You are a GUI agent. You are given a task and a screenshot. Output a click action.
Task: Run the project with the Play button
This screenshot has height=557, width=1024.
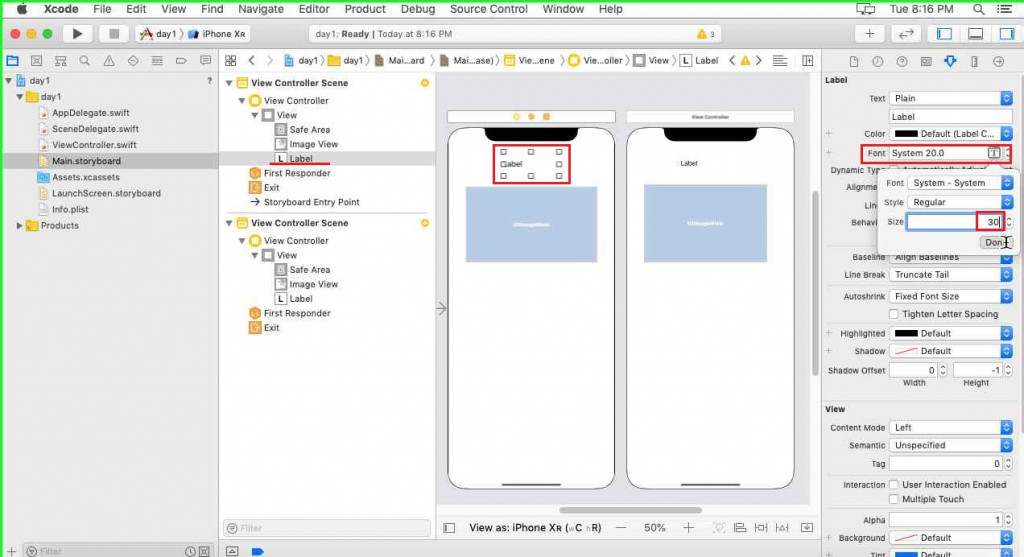pos(77,33)
